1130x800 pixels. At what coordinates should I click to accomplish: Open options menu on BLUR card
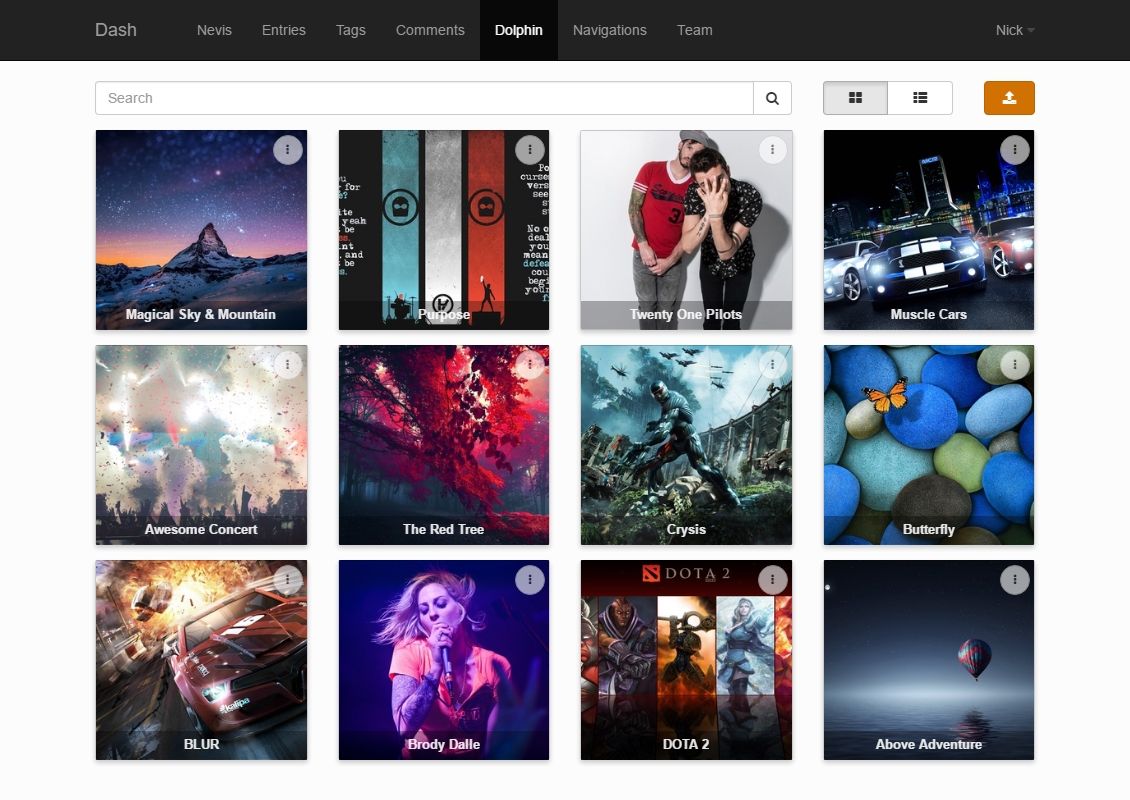[x=288, y=579]
